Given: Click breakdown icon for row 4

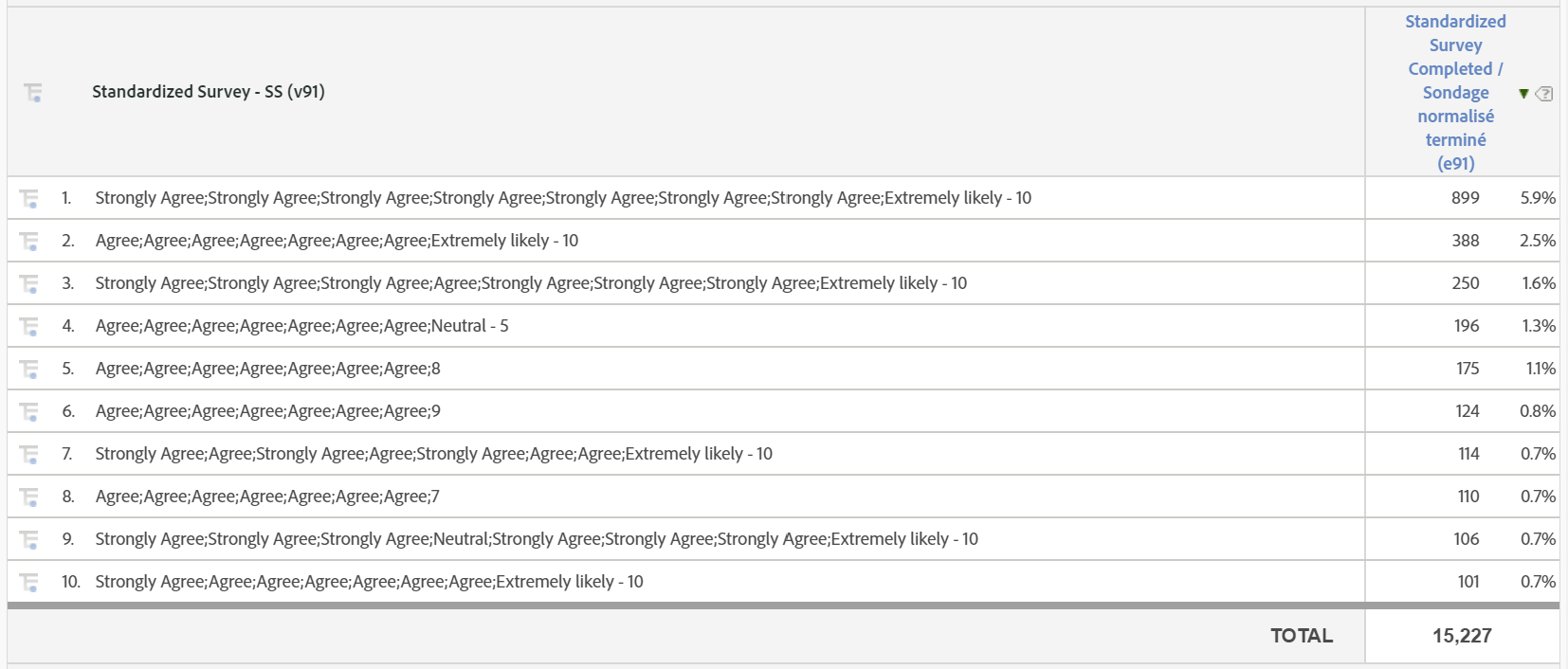Looking at the screenshot, I should tap(29, 327).
